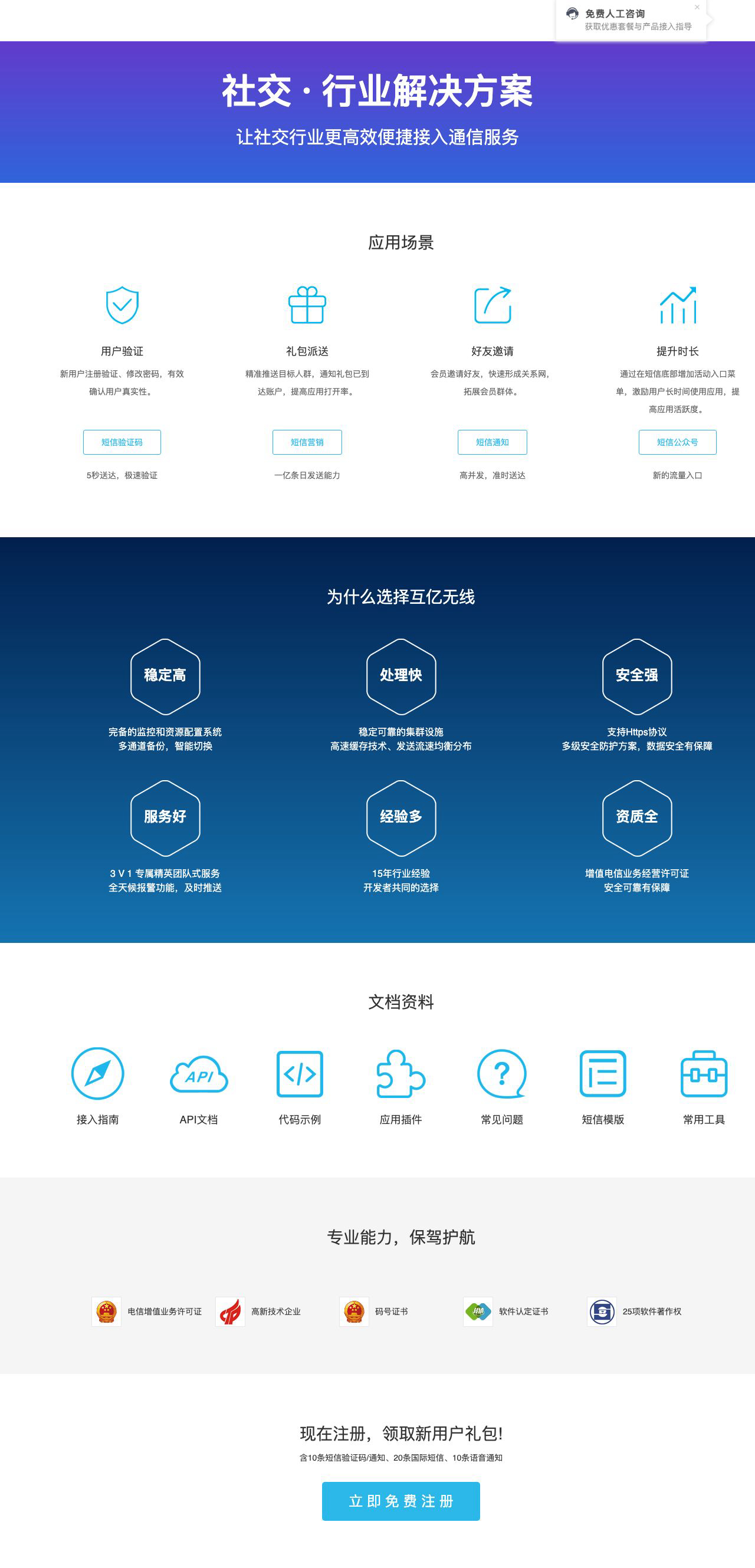The image size is (755, 1568).
Task: Click the 好友邀请 heading
Action: pyautogui.click(x=493, y=351)
